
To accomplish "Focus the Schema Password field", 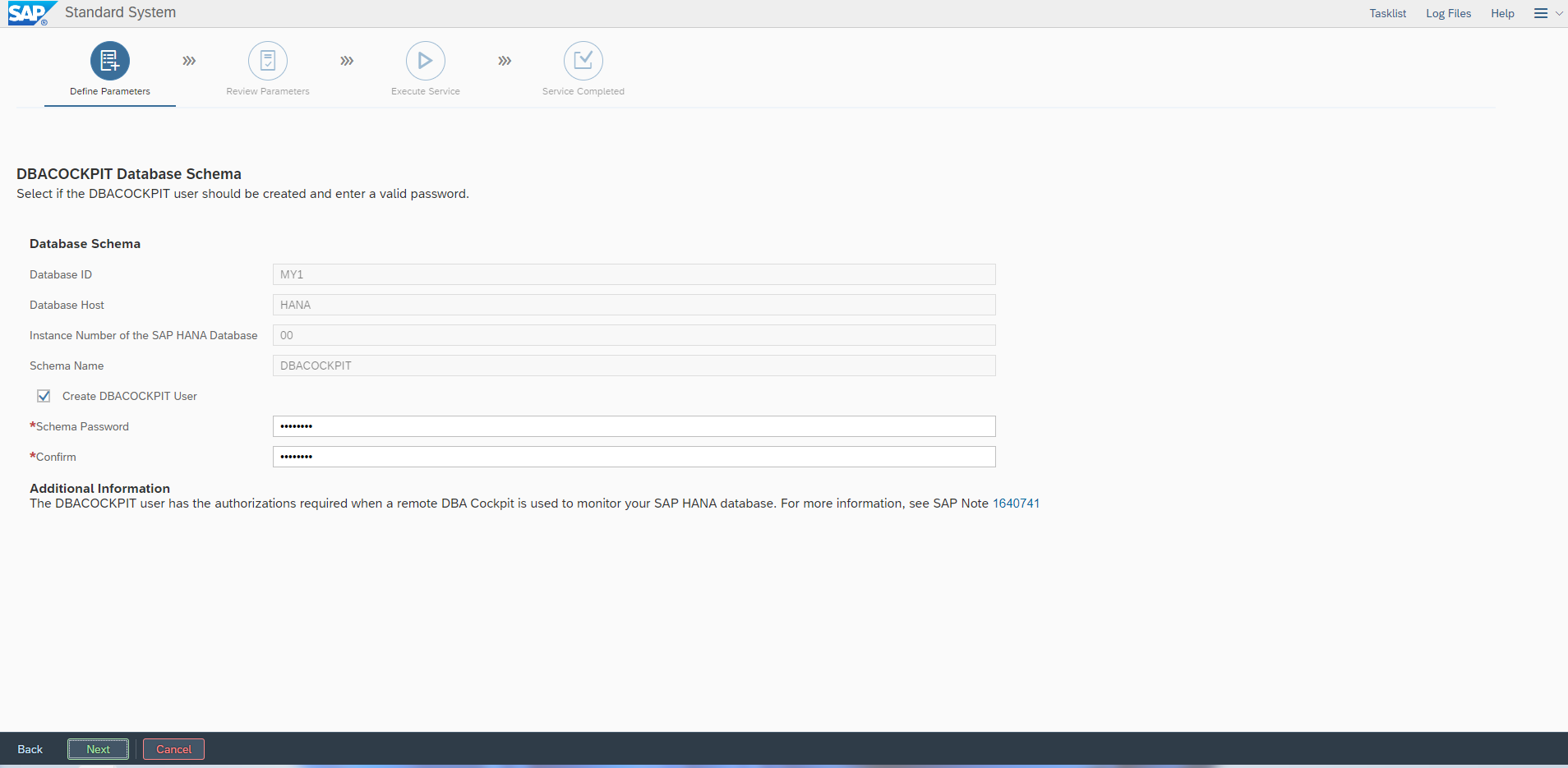I will pos(634,426).
